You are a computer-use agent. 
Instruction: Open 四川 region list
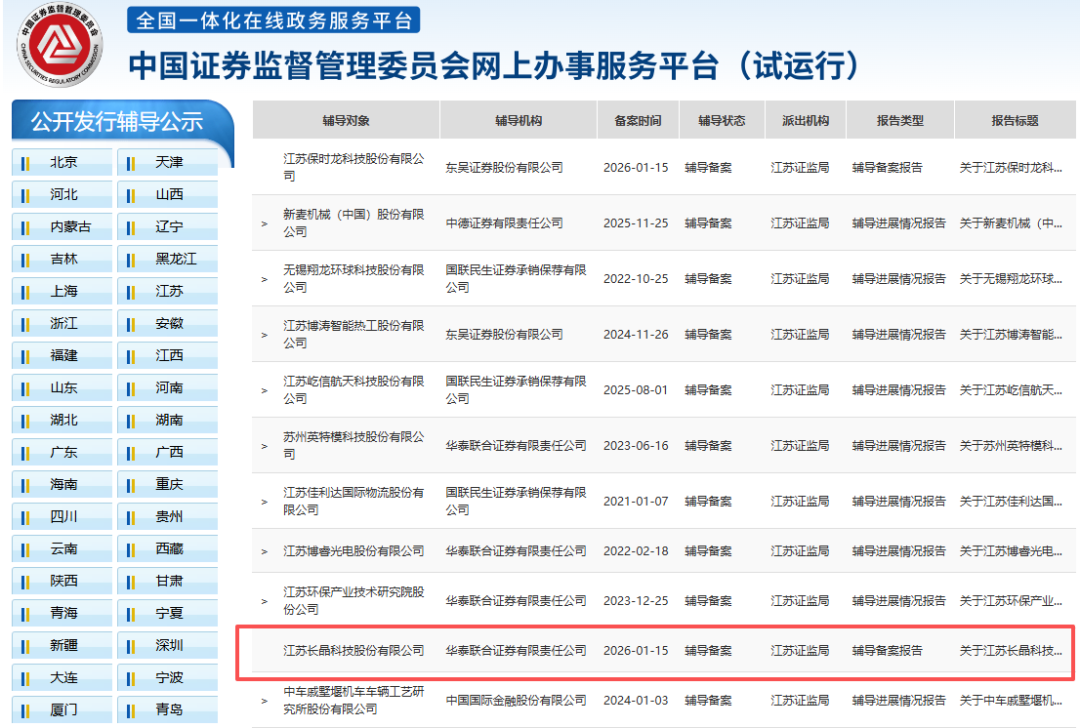coord(62,517)
